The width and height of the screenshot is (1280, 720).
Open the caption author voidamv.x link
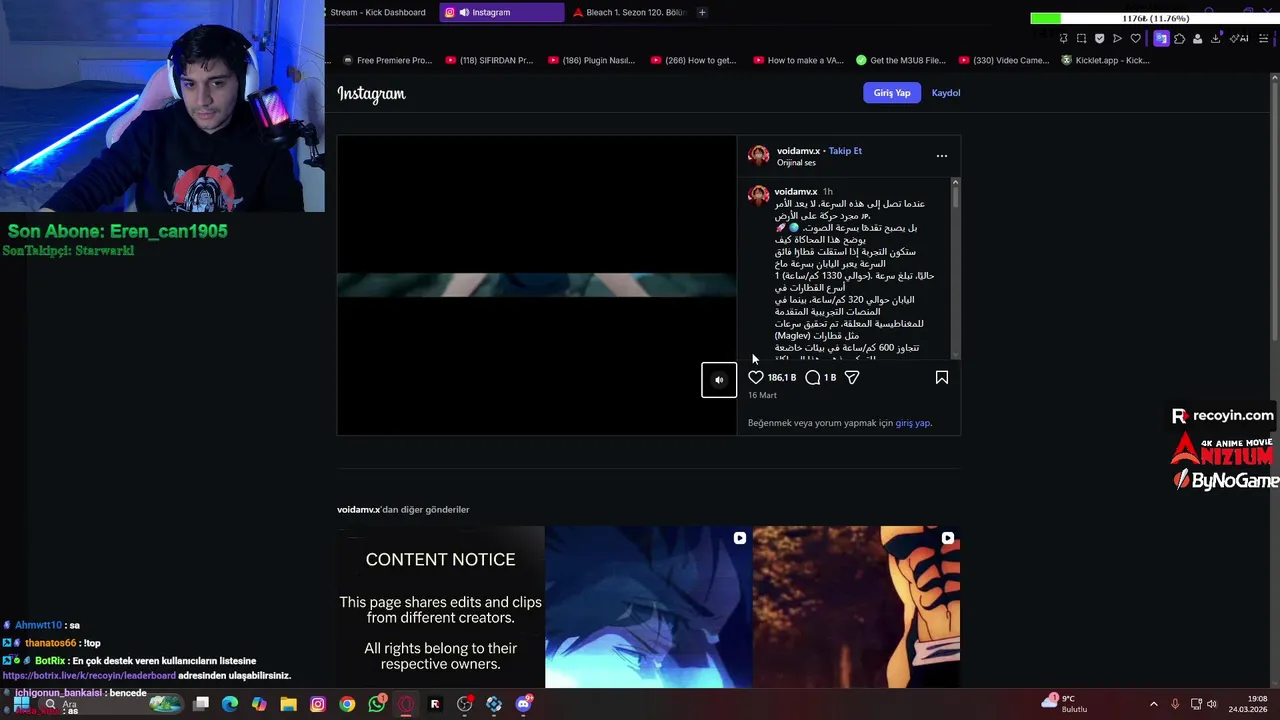[796, 191]
